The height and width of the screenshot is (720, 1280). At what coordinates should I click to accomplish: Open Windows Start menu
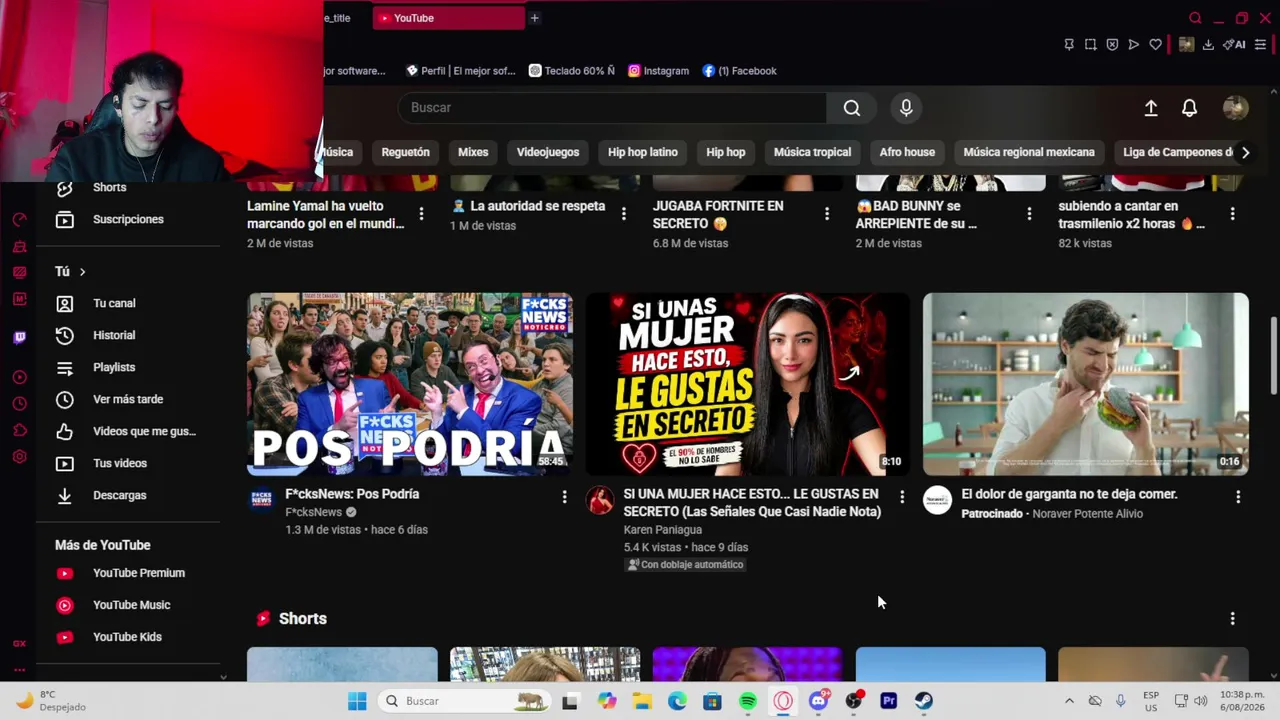pyautogui.click(x=357, y=701)
